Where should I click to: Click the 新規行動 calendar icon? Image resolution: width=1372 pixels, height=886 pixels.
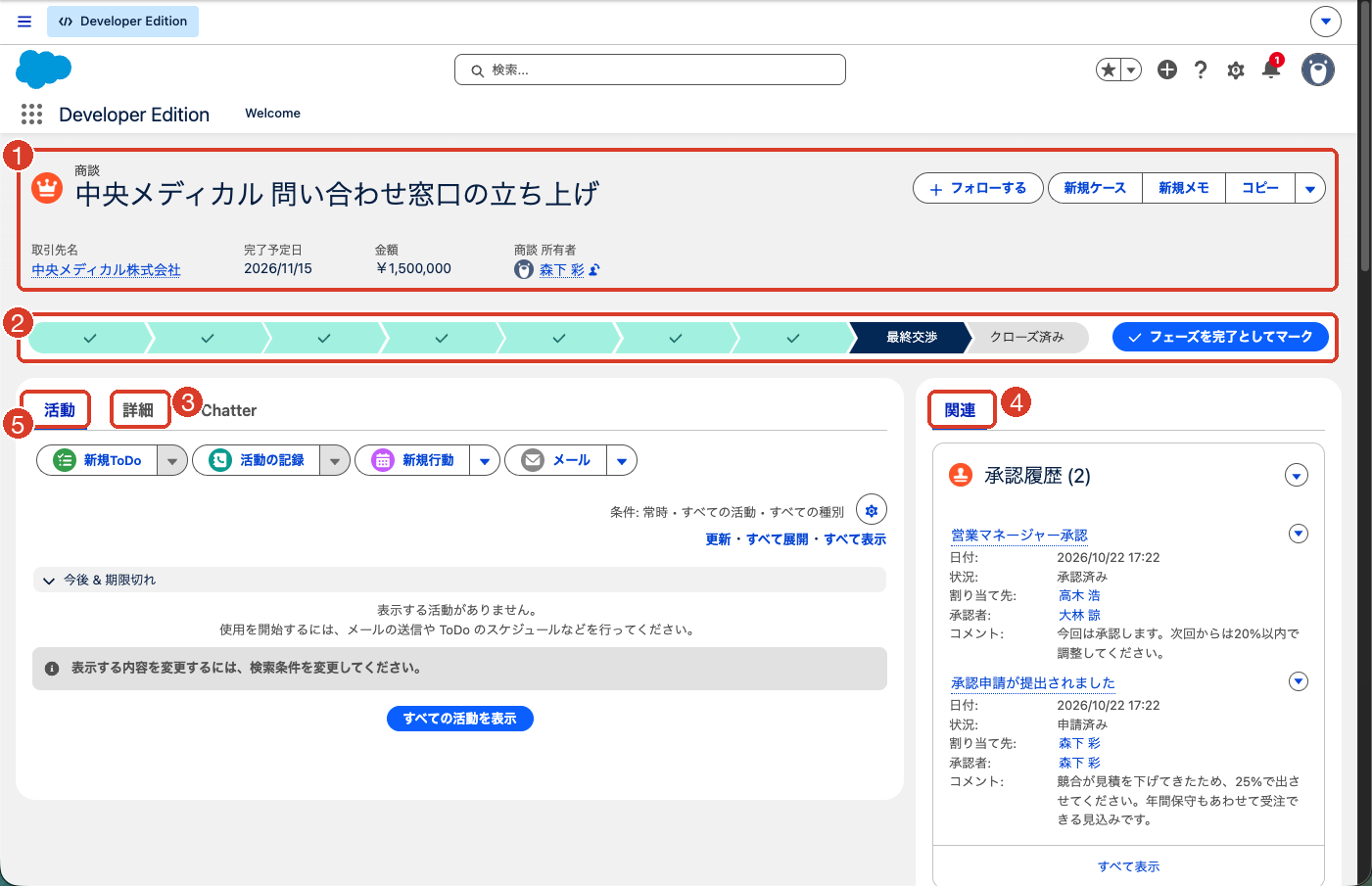point(383,460)
